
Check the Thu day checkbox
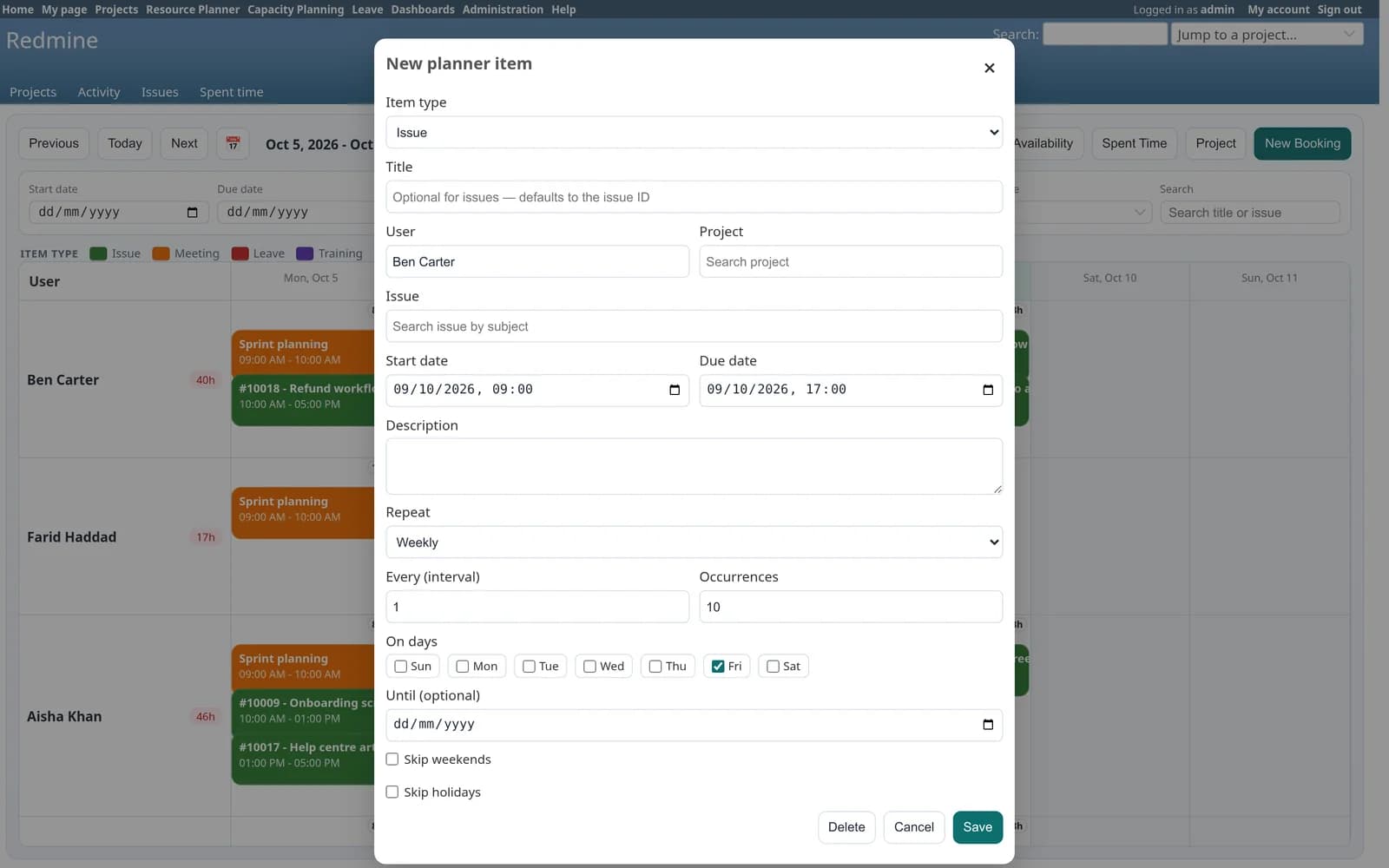point(655,667)
